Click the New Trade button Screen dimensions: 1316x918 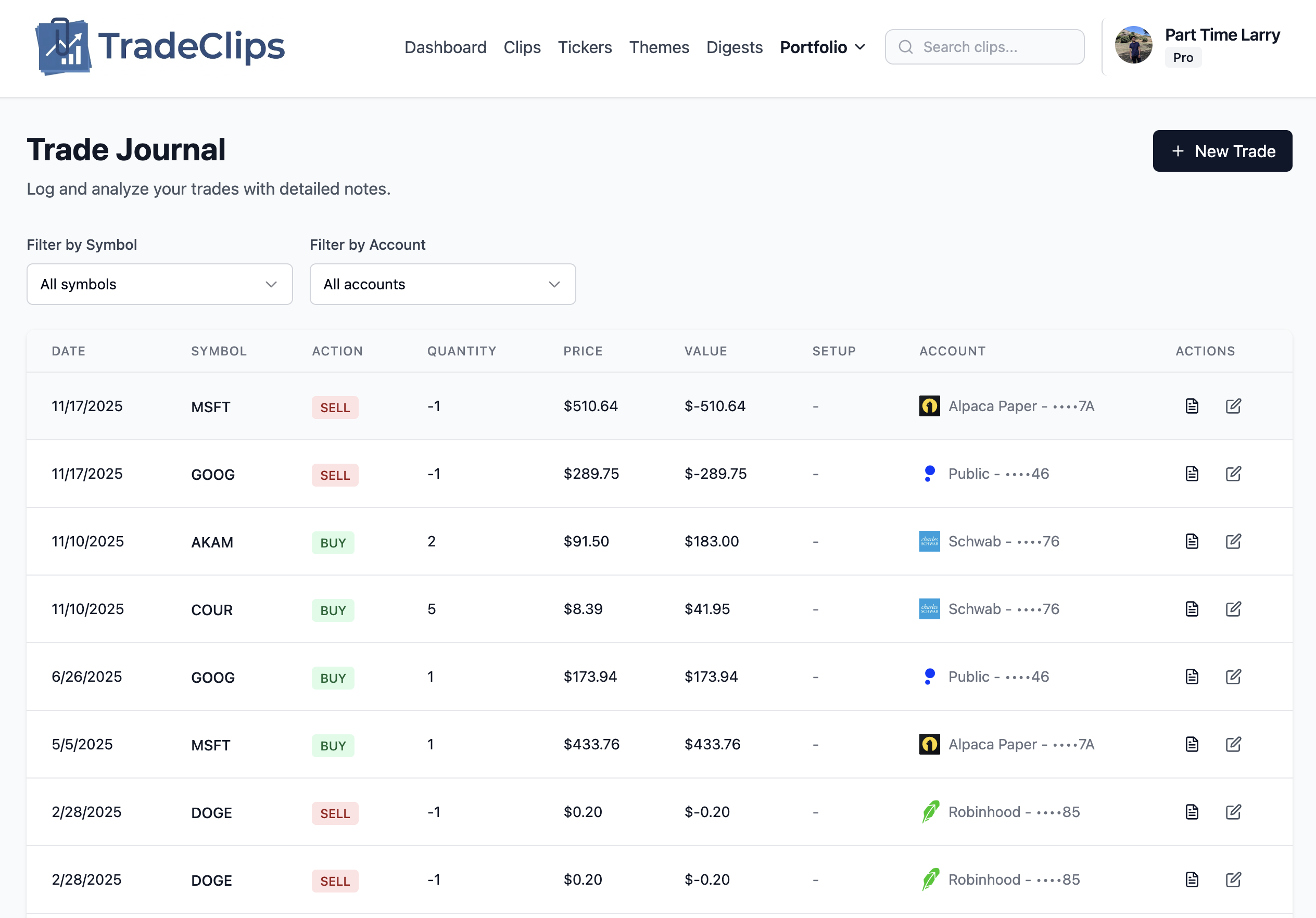click(1222, 151)
